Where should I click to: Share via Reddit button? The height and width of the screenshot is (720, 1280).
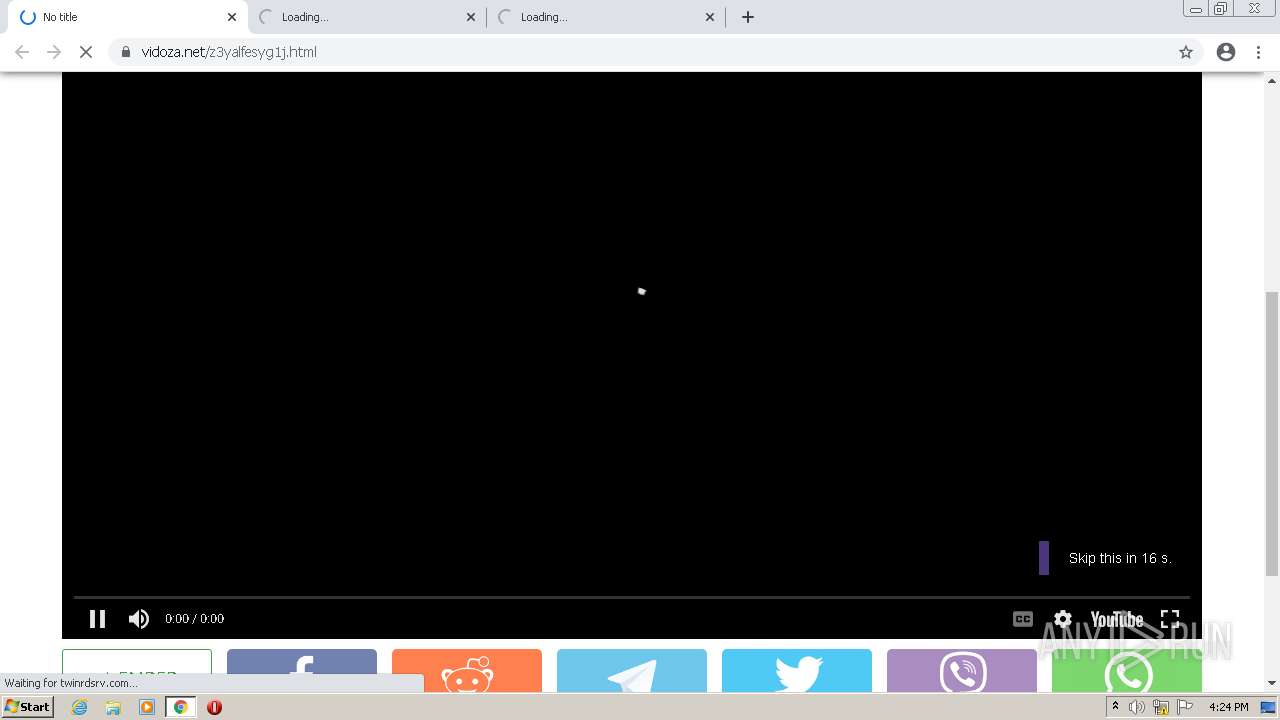coord(467,671)
